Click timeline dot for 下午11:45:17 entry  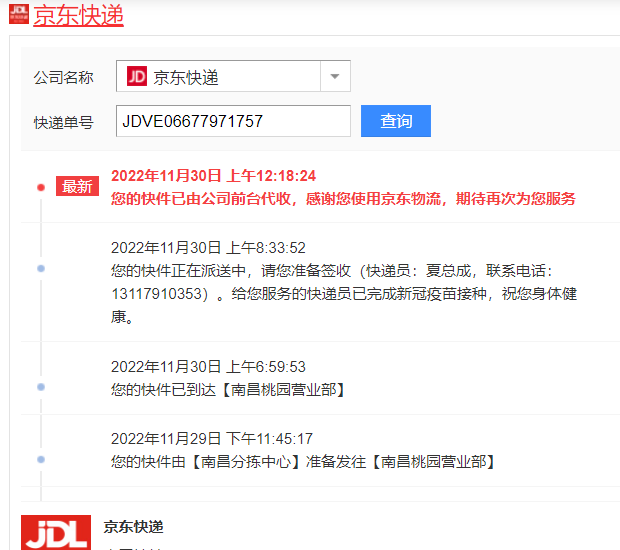click(x=41, y=459)
